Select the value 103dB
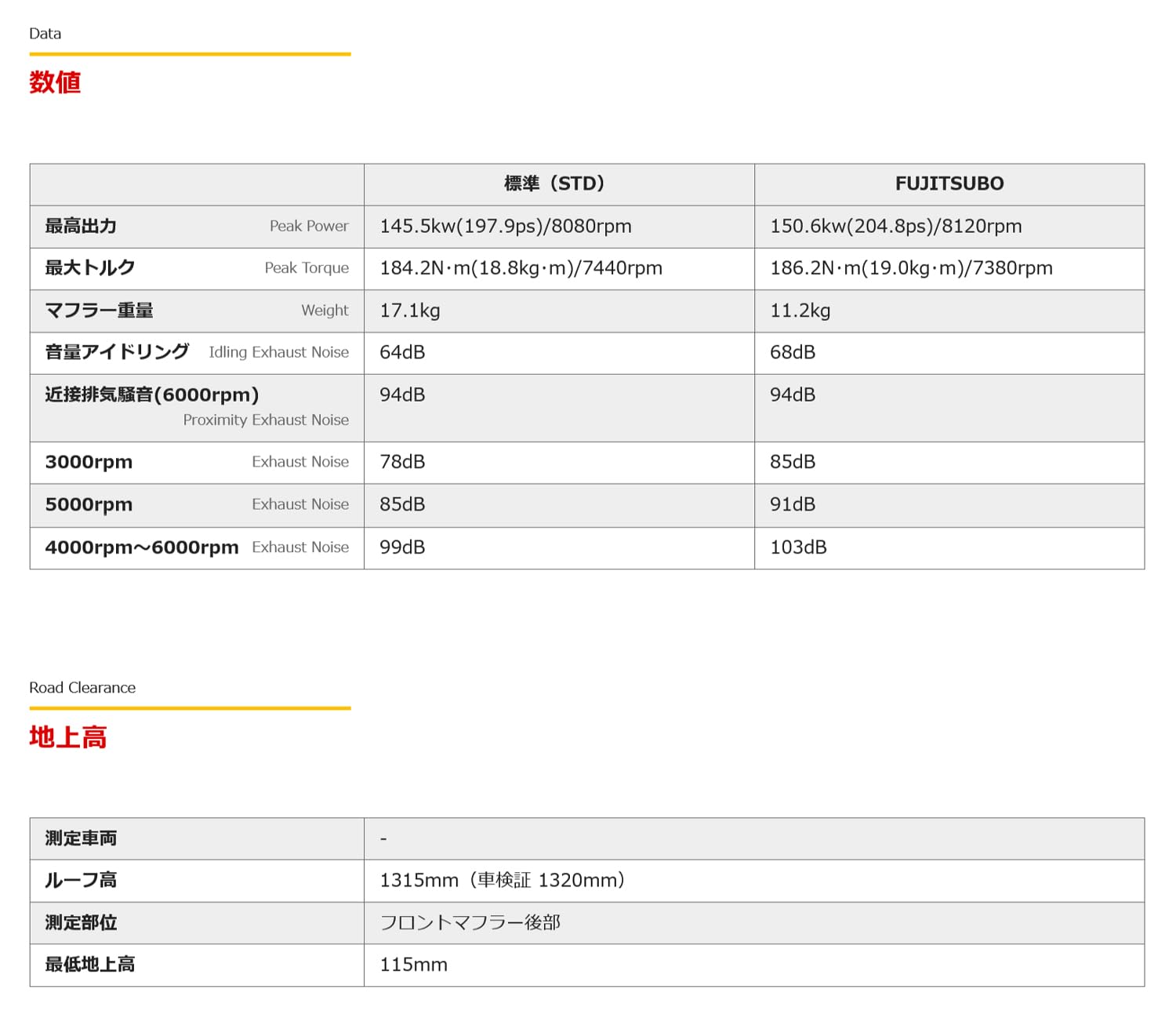Viewport: 1176px width, 1022px height. pos(798,547)
